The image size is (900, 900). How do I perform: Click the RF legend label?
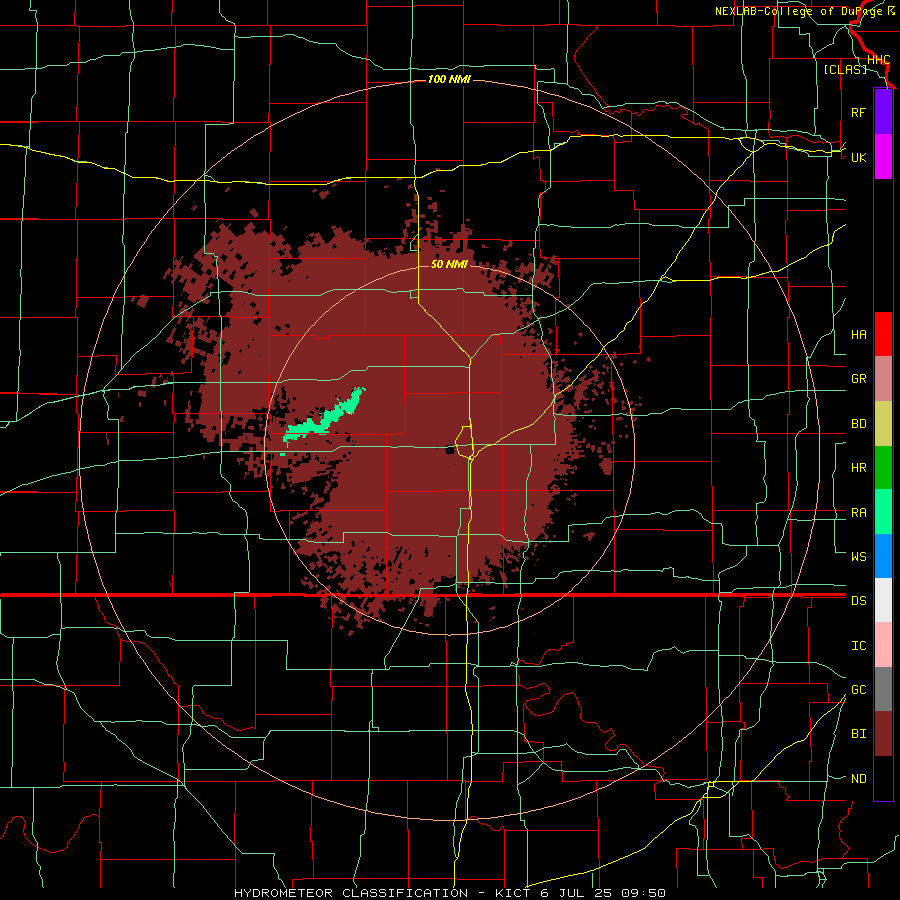(858, 112)
